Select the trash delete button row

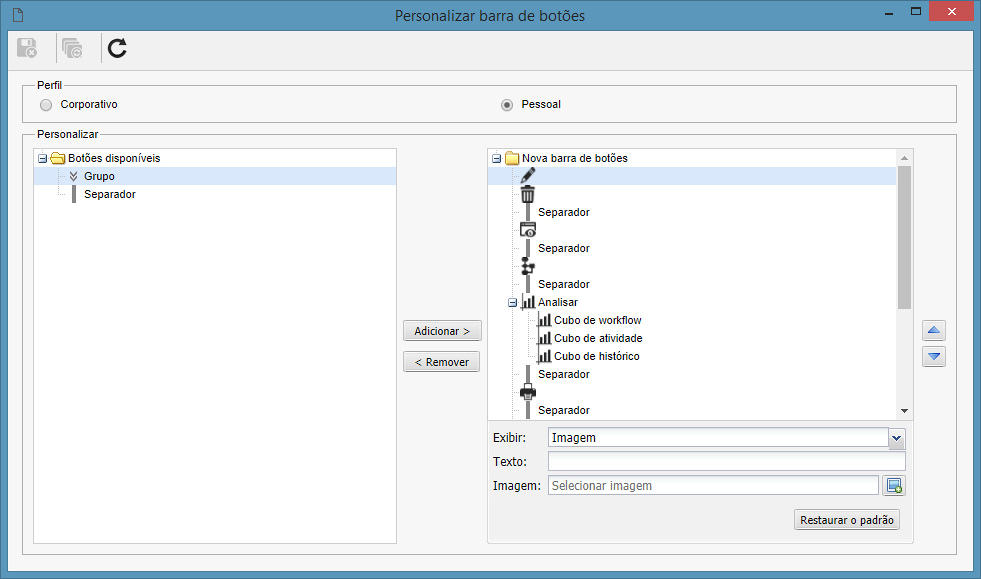point(528,194)
